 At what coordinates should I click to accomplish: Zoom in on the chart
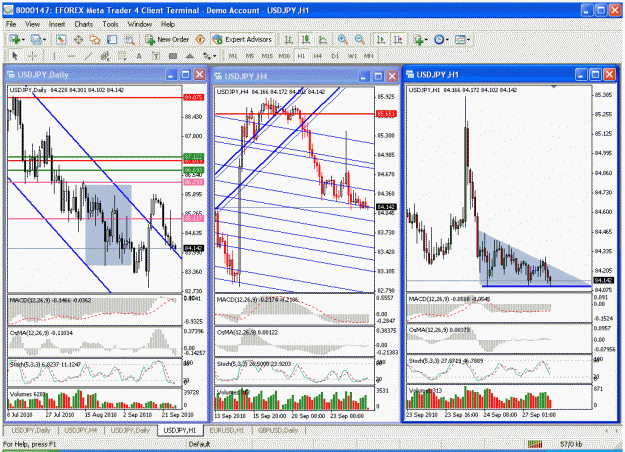point(342,39)
